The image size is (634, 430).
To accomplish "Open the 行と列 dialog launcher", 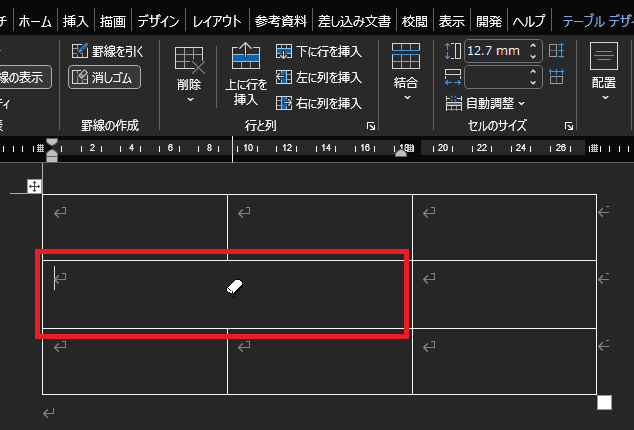I will point(371,126).
